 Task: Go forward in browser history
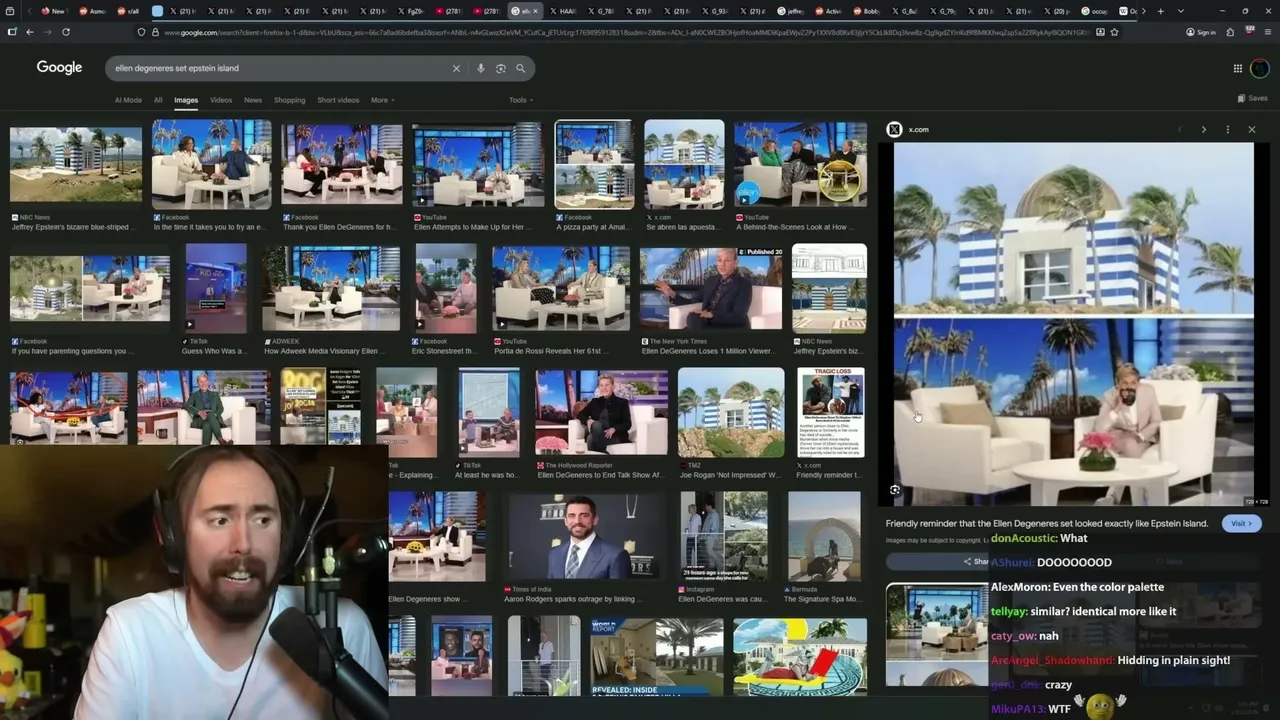click(46, 32)
